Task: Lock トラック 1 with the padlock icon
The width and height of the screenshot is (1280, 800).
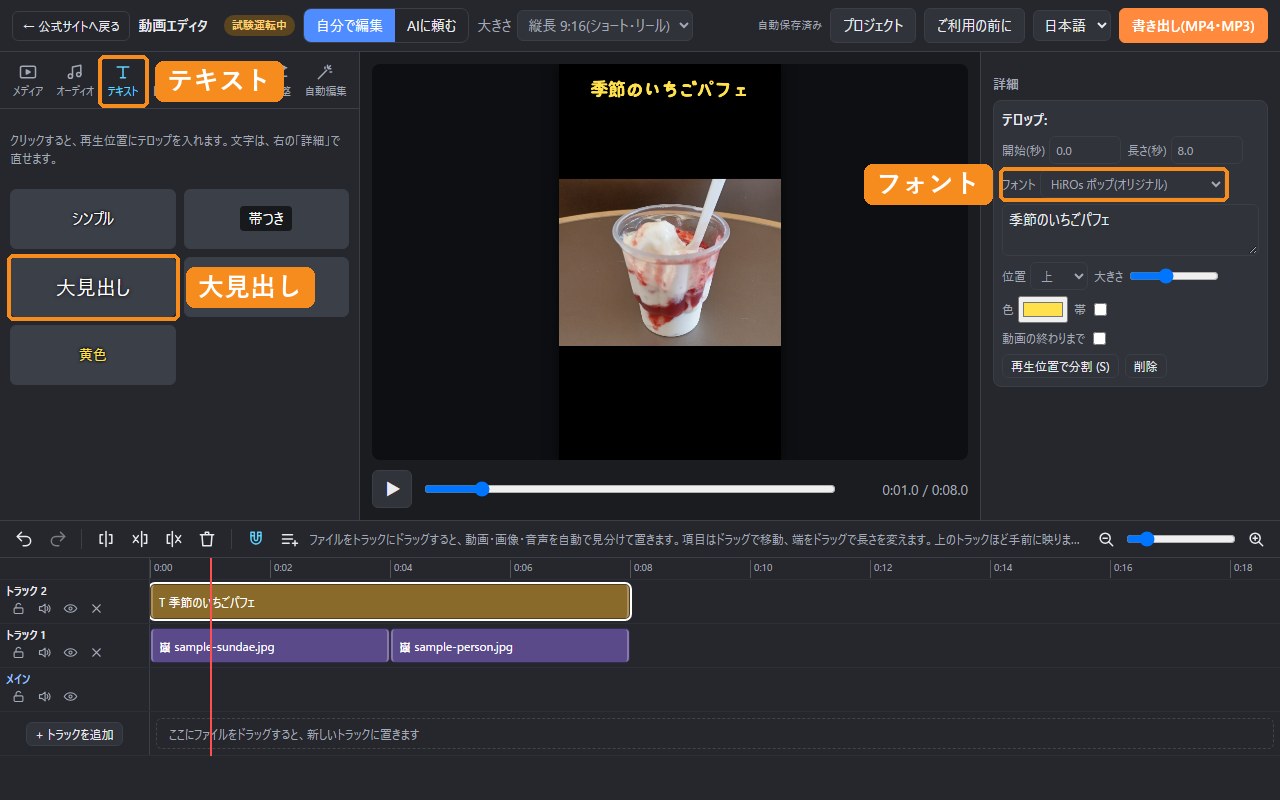Action: 18,652
